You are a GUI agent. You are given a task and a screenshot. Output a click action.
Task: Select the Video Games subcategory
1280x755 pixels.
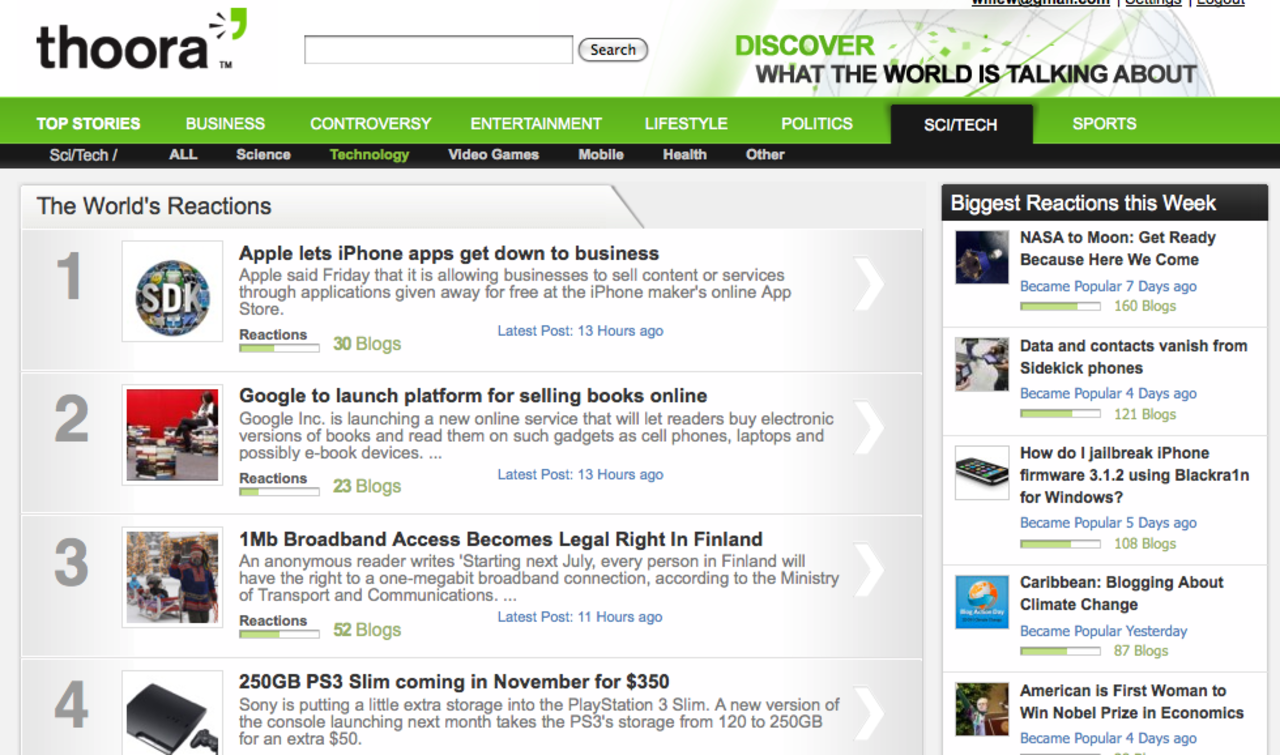pos(493,155)
